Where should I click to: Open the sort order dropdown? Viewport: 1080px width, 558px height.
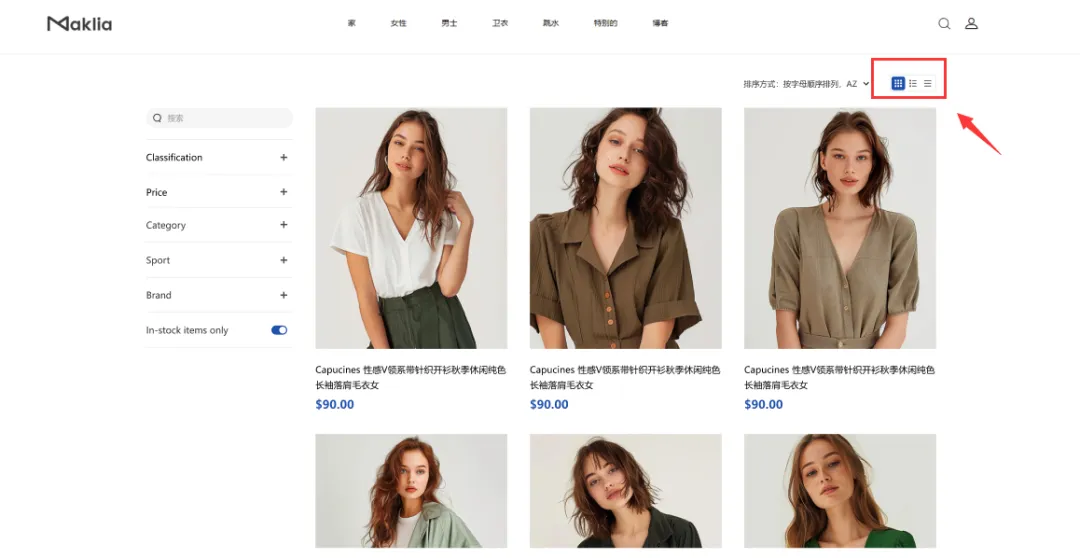(x=807, y=84)
